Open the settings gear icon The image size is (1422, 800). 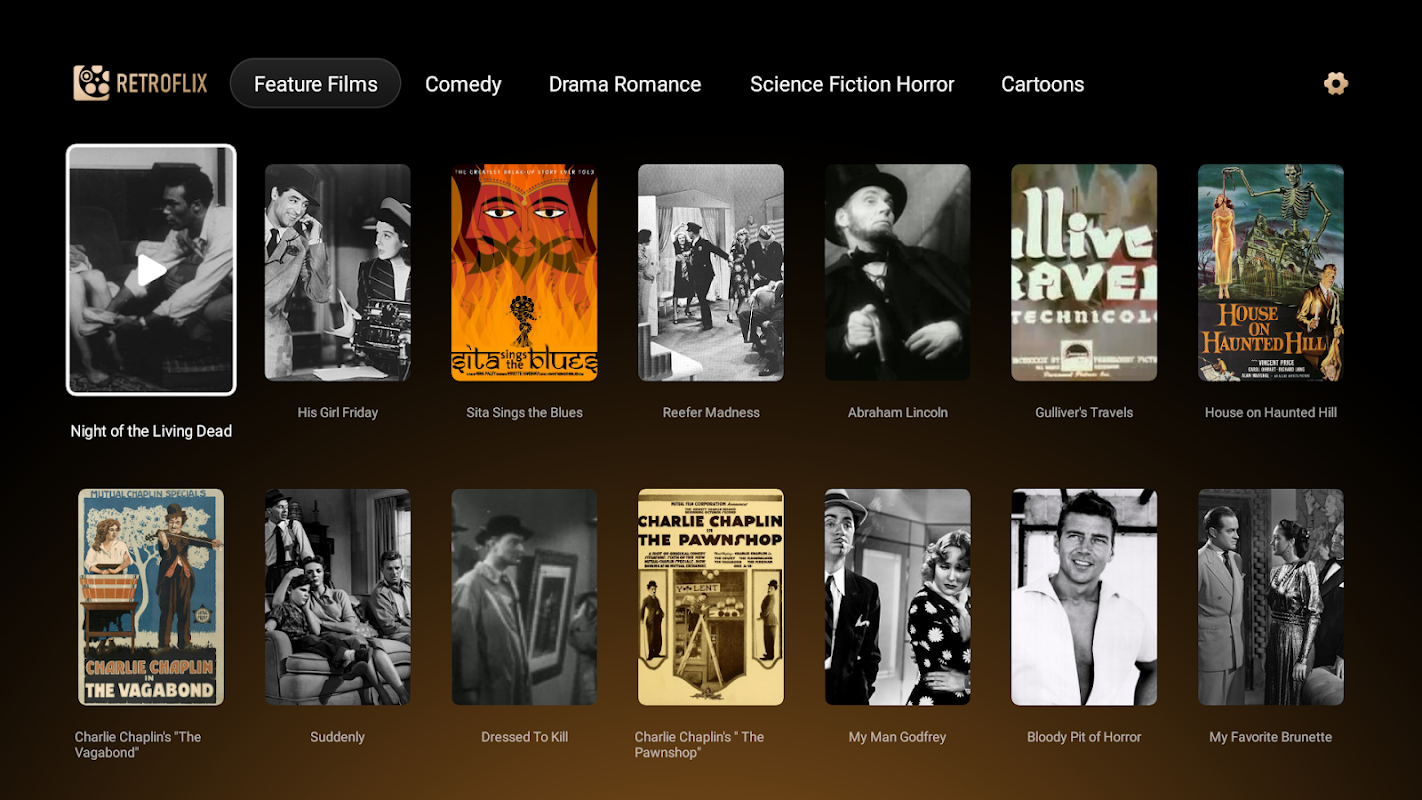click(x=1336, y=83)
